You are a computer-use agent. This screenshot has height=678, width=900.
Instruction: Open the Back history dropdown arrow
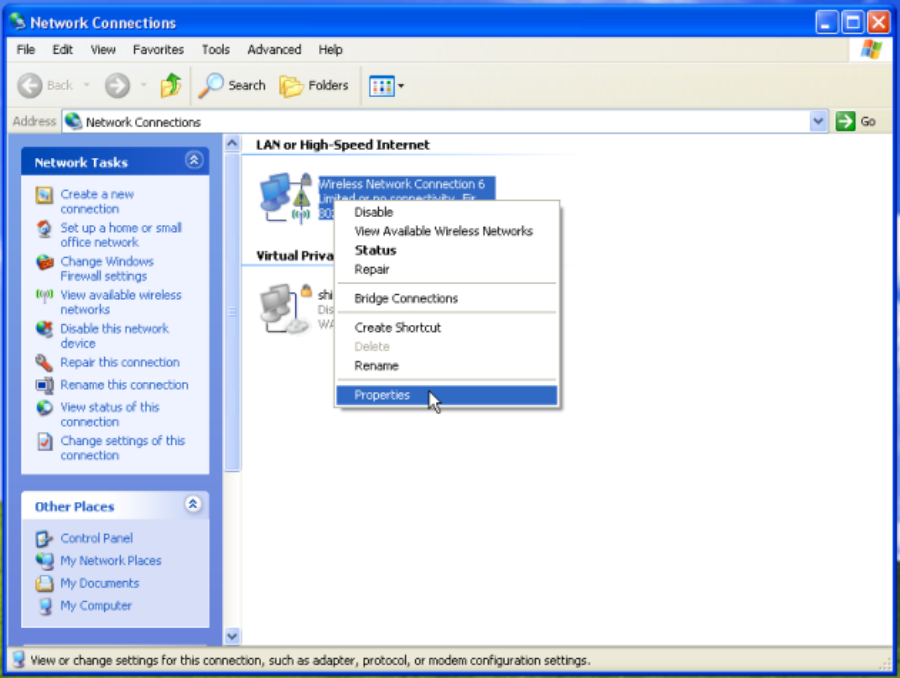pyautogui.click(x=87, y=85)
